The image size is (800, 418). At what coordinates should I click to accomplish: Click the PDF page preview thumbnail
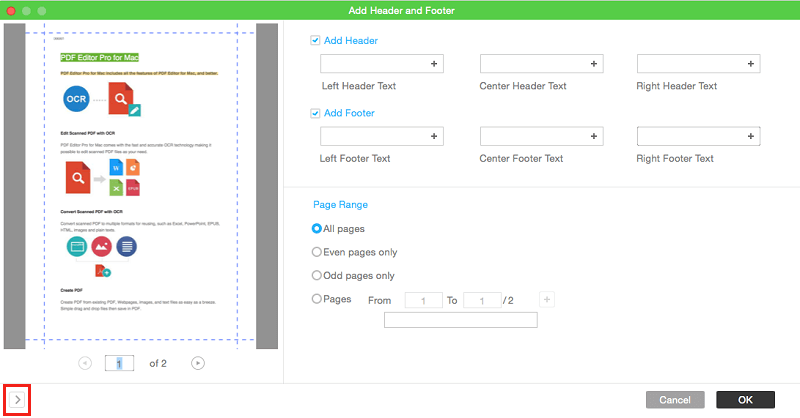(x=141, y=186)
